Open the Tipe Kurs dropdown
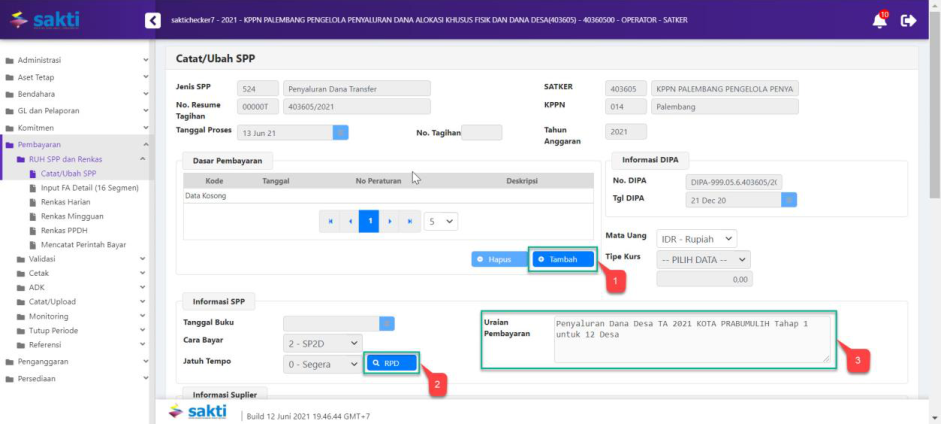 pos(702,259)
